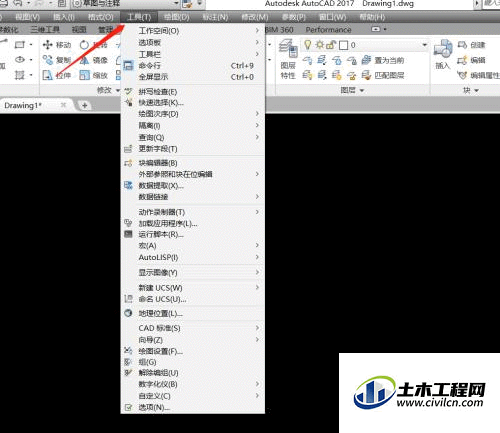Image resolution: width=500 pixels, height=433 pixels.
Task: Toggle layer on/off lightbulb icon
Action: click(308, 45)
